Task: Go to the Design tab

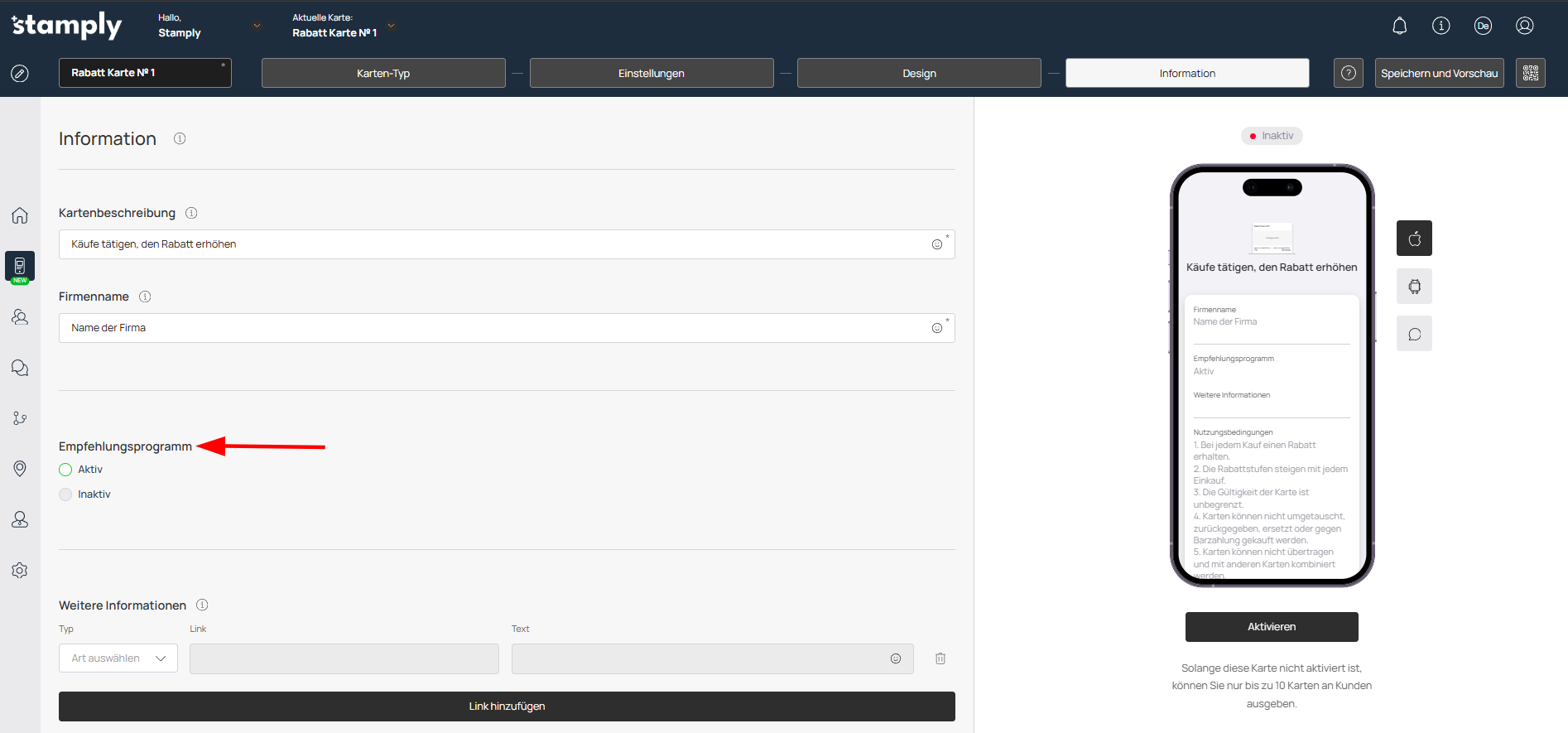Action: [919, 73]
